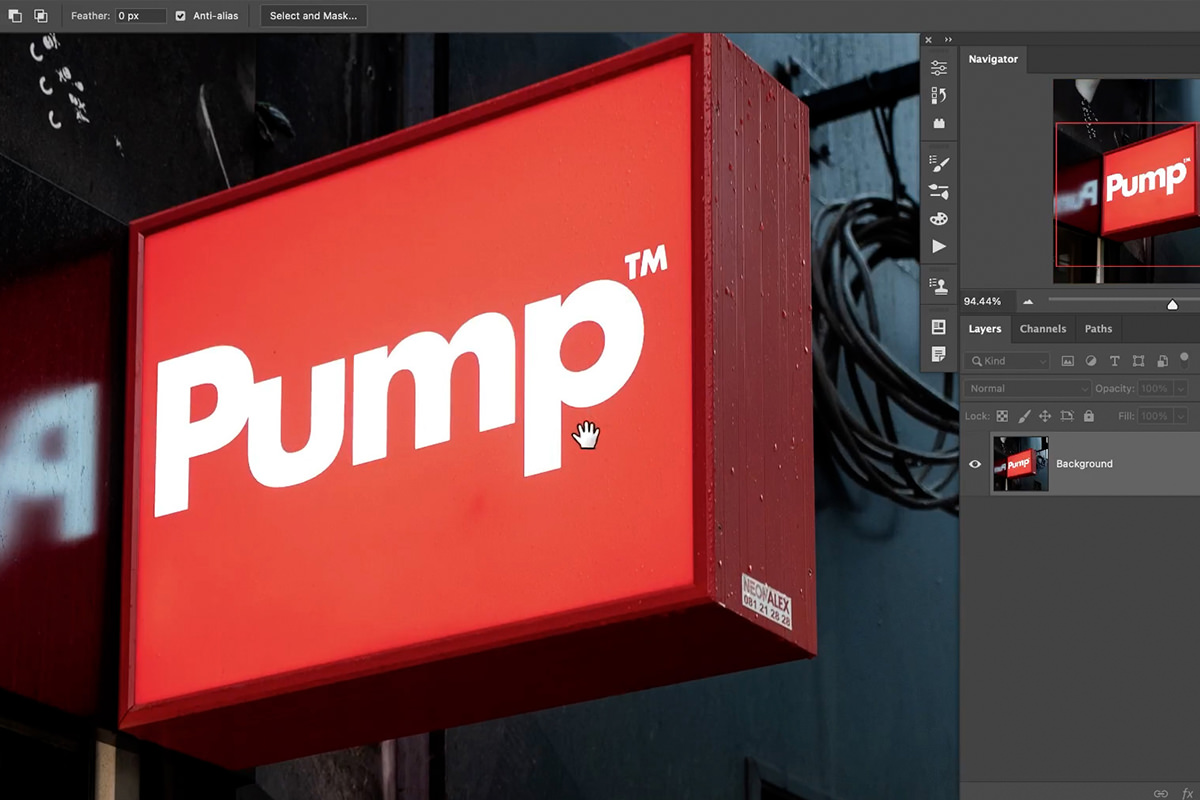
Task: Filter layers by shape layer icon
Action: point(1138,361)
